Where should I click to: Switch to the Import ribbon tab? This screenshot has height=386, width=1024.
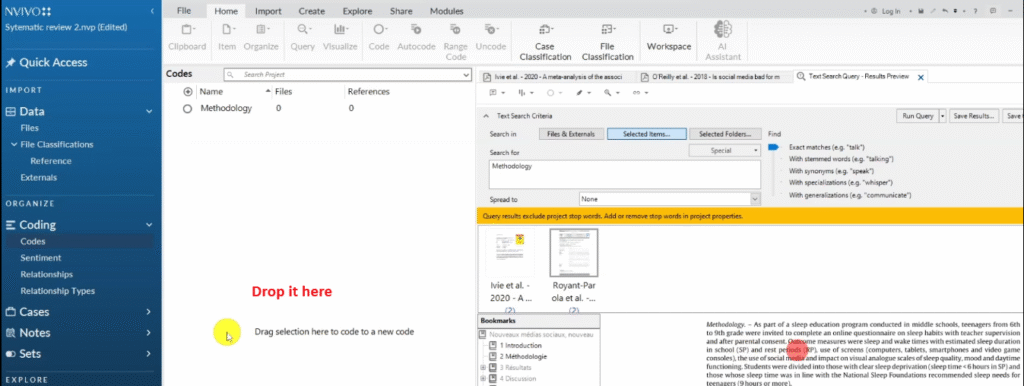click(268, 11)
